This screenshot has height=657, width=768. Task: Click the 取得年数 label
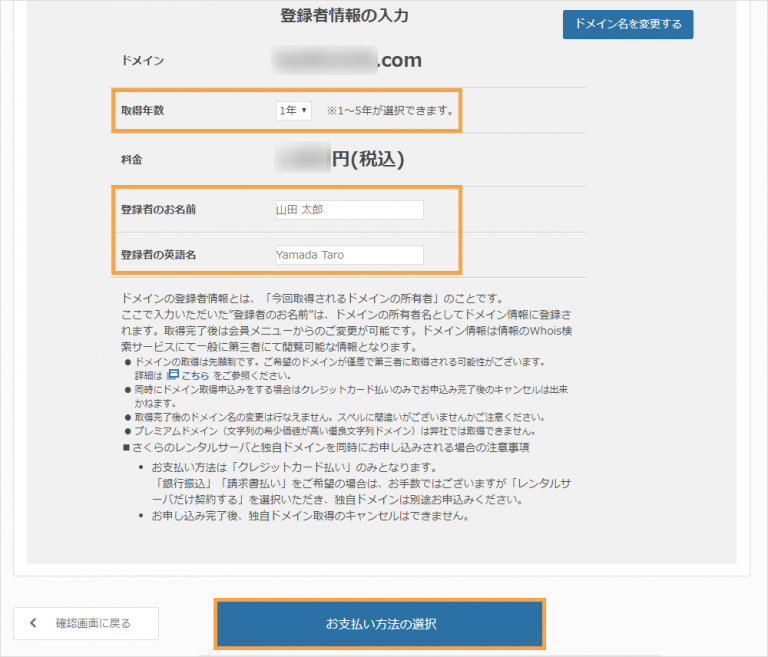point(141,111)
